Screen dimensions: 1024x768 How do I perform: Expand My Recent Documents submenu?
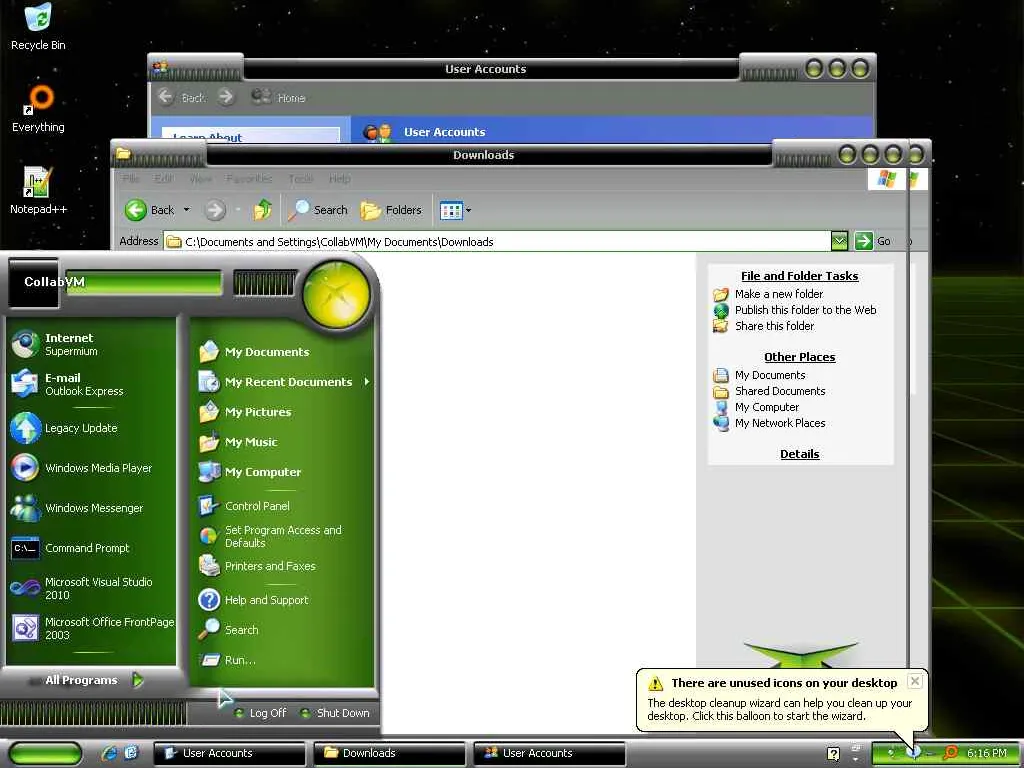click(282, 382)
